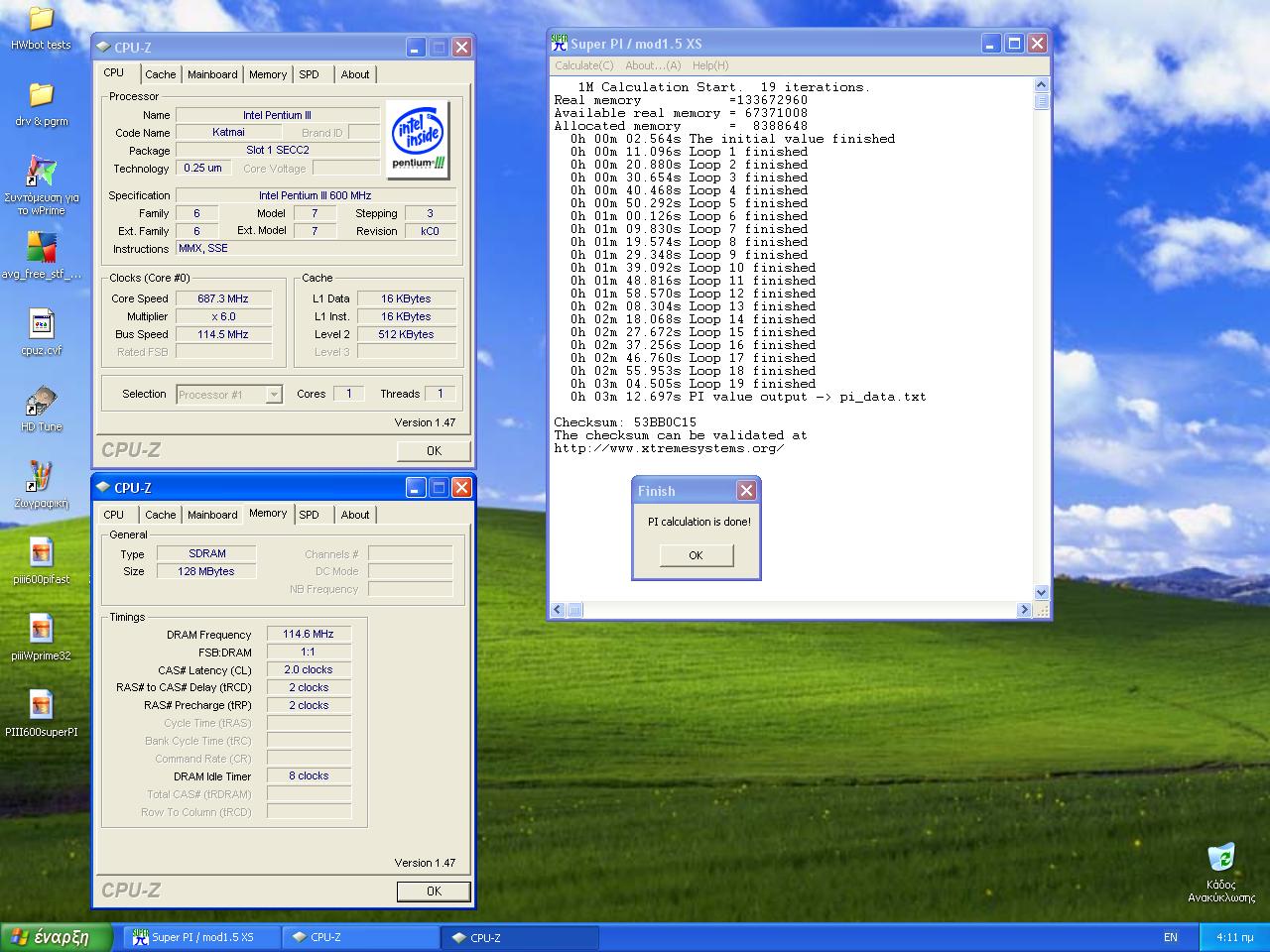This screenshot has height=952, width=1270.
Task: Select the piii600pifast file icon
Action: pos(41,552)
